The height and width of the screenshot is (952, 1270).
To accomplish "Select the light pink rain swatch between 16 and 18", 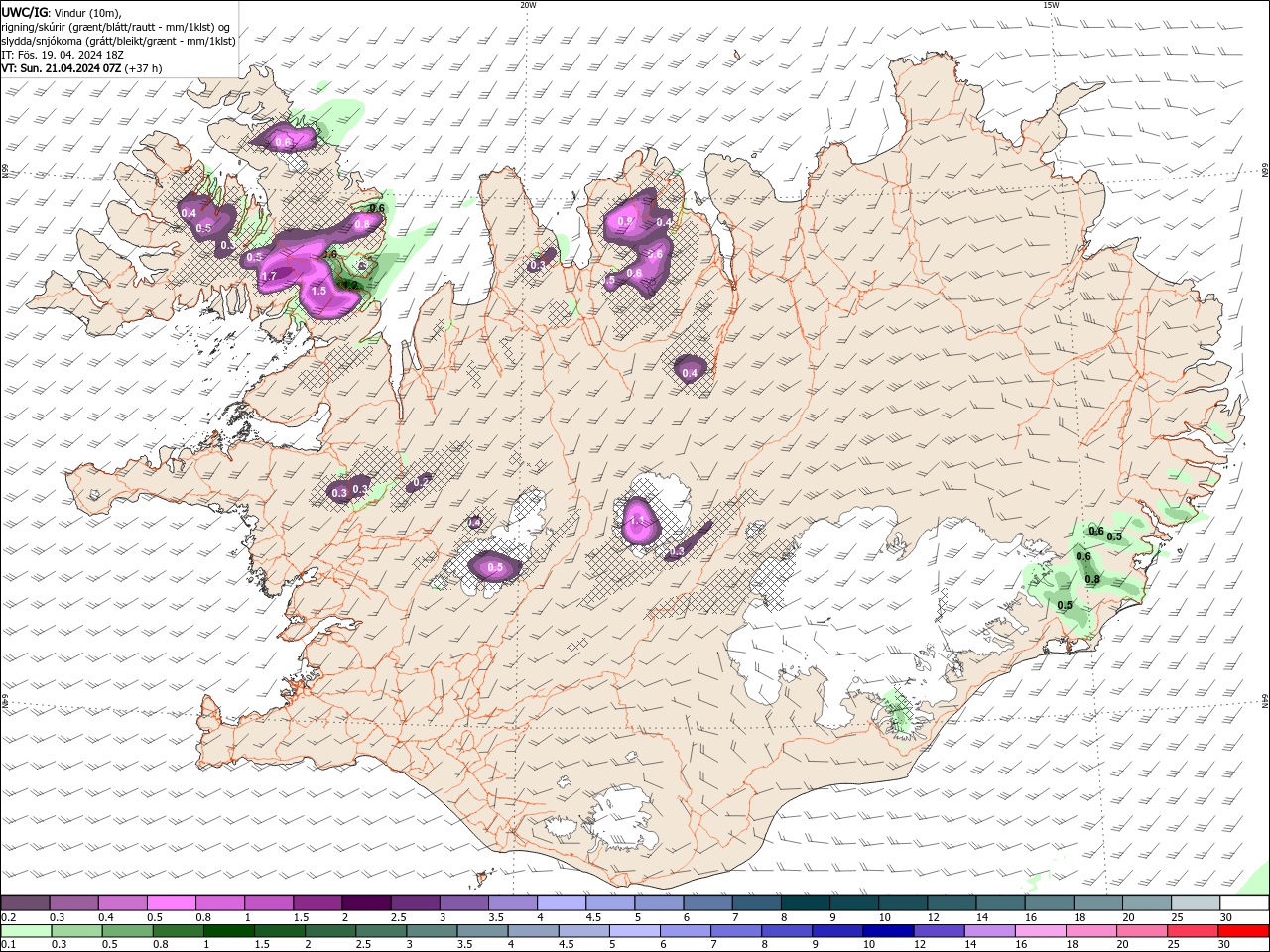I will click(1039, 931).
